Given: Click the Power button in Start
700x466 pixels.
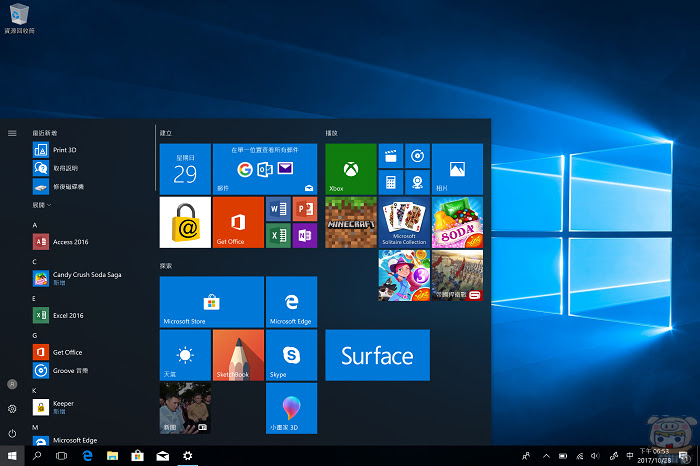Looking at the screenshot, I should [12, 433].
